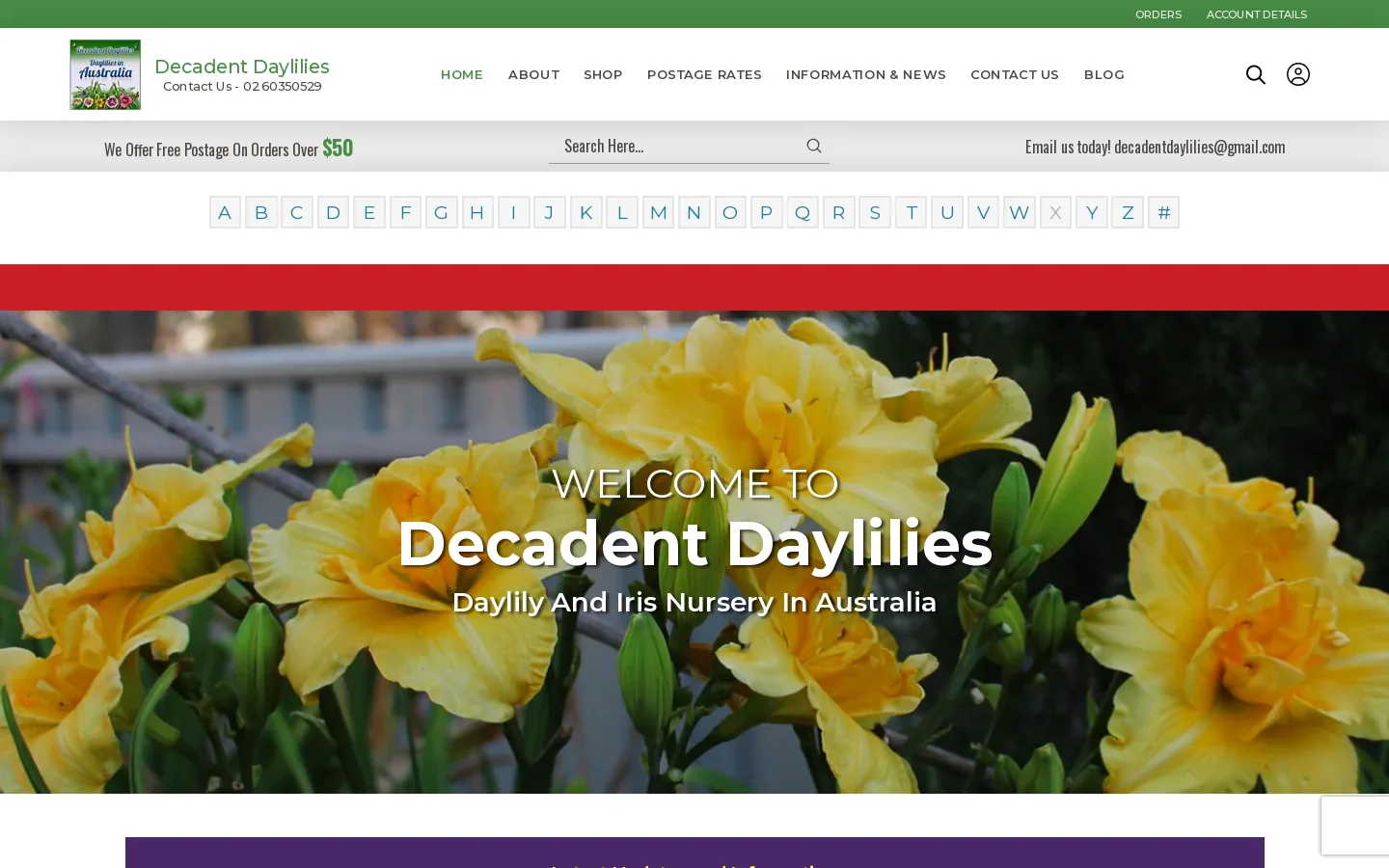Filter plants by letter F
The image size is (1389, 868).
point(405,212)
